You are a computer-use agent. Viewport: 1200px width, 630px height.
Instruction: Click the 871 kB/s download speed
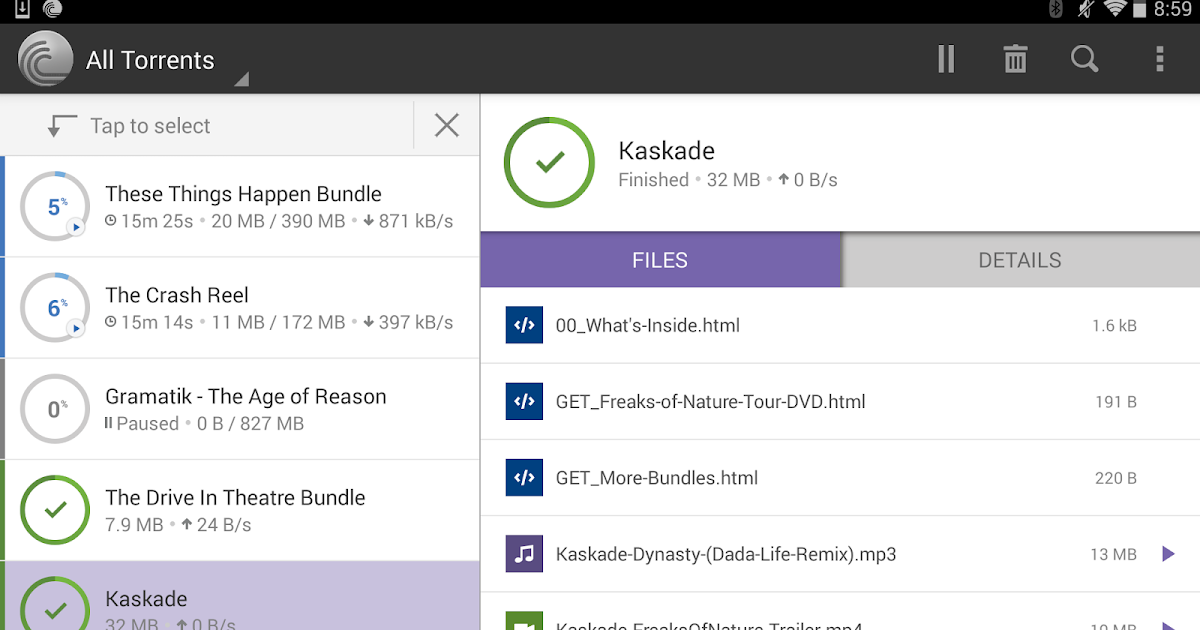click(408, 221)
